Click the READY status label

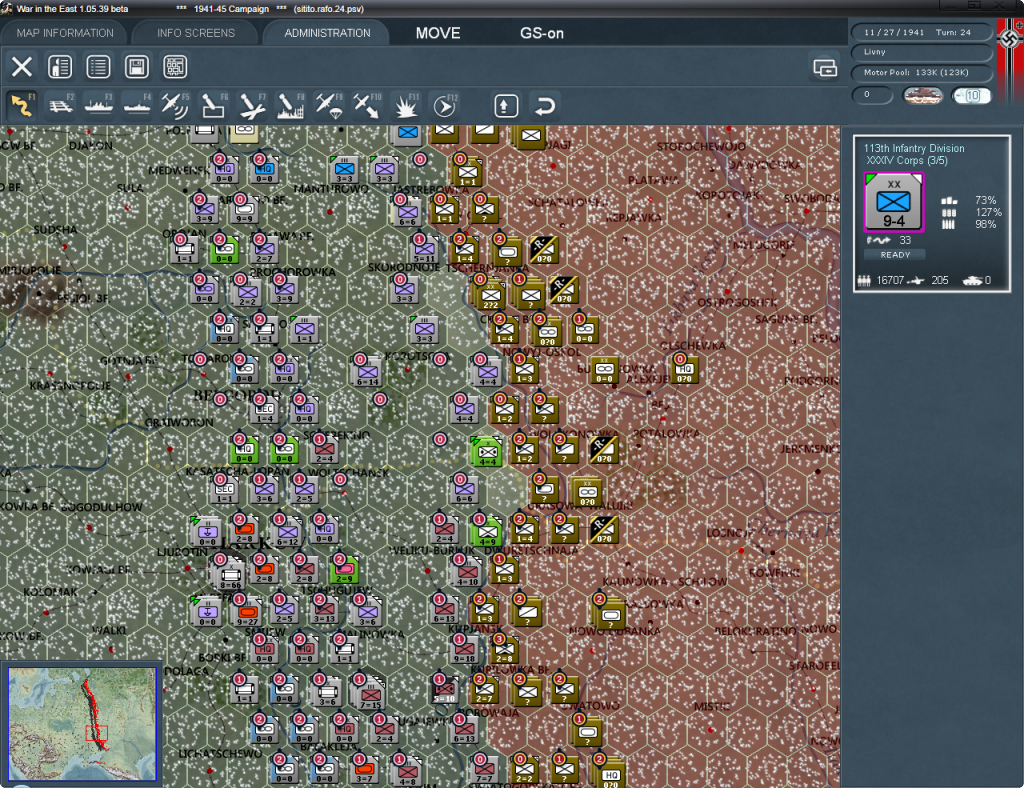pos(895,255)
